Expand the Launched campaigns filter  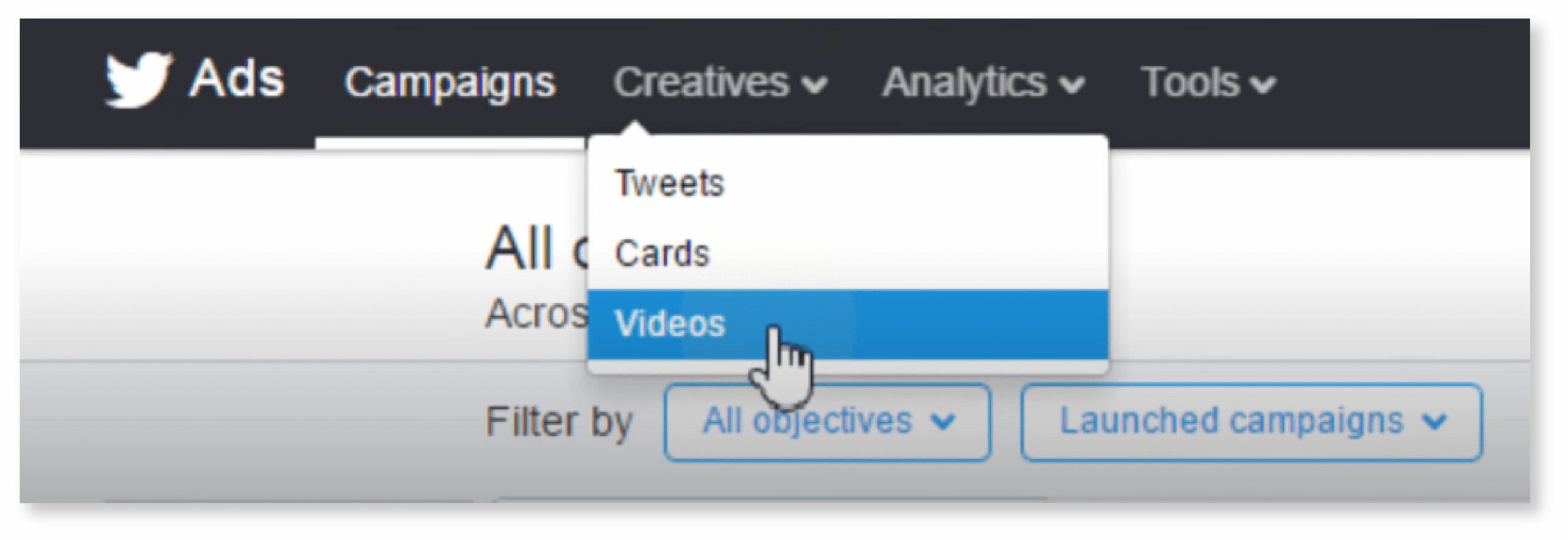1251,422
